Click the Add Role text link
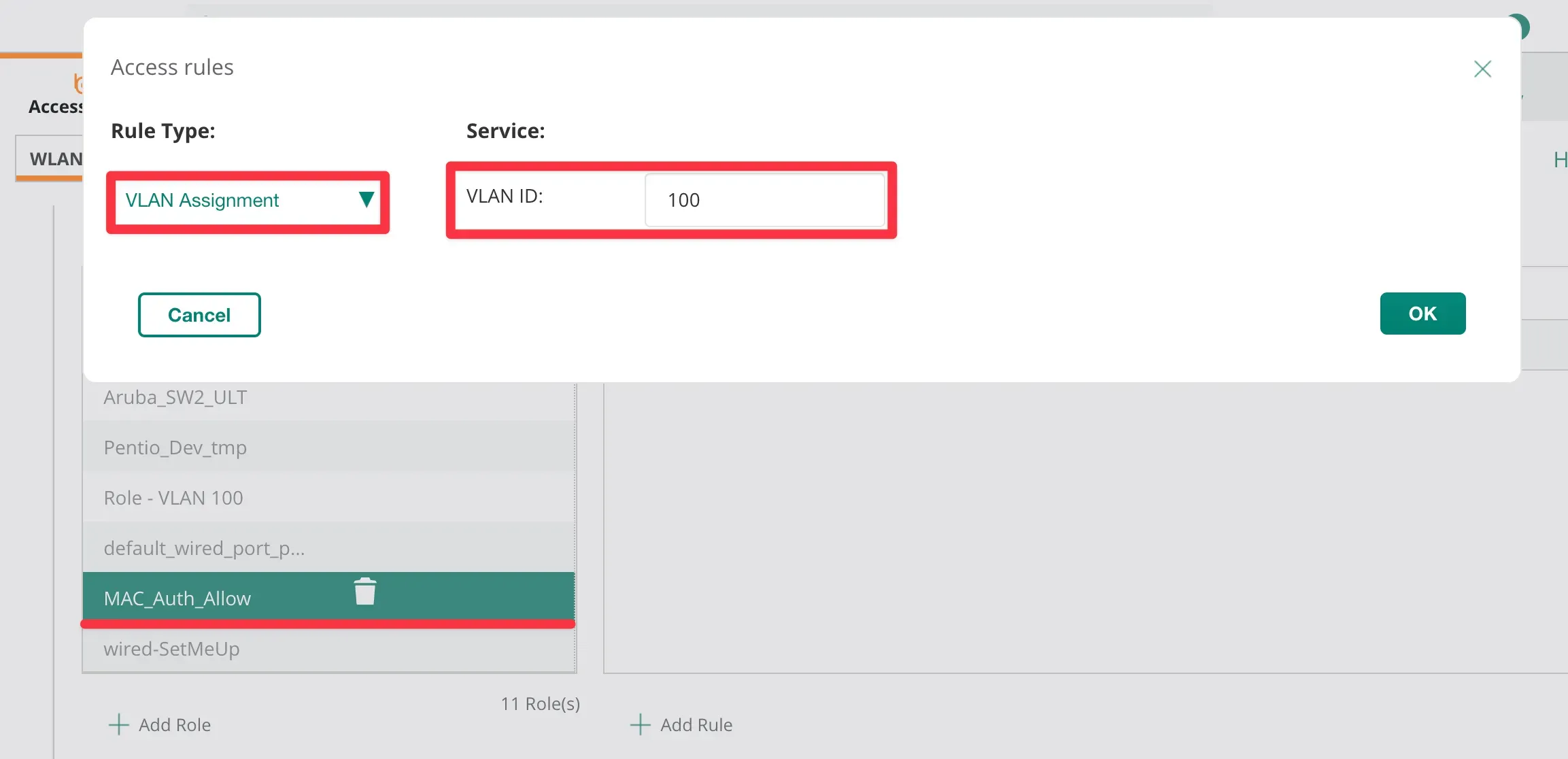Screen dimensions: 1568x759 click(x=175, y=725)
